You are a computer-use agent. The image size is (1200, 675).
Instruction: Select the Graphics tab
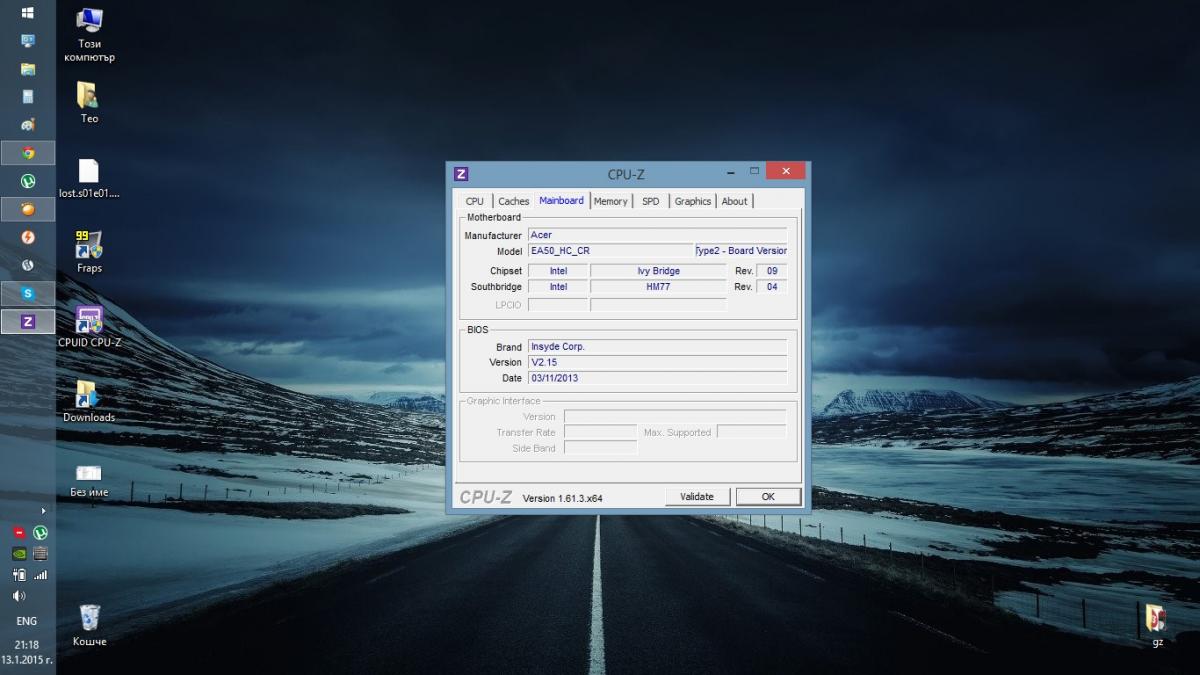pos(692,201)
